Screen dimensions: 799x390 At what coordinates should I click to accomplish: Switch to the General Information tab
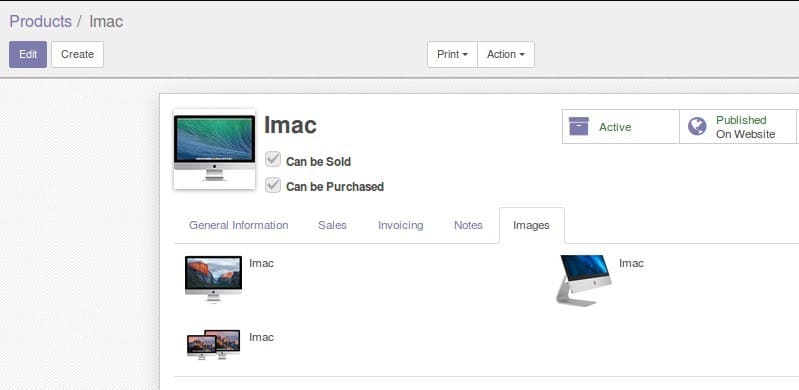click(238, 225)
